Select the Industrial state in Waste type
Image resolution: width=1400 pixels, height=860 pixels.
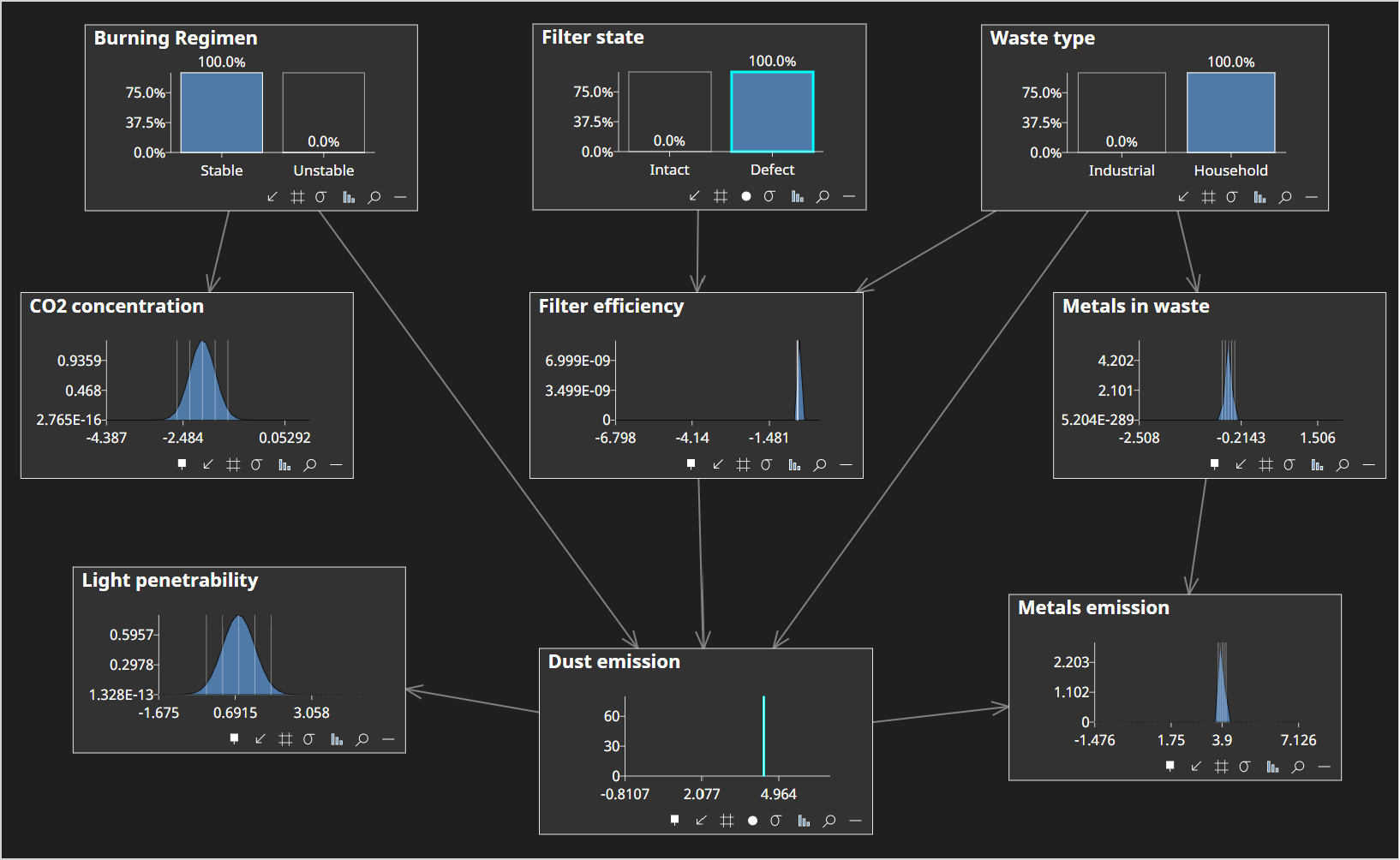[x=1121, y=111]
